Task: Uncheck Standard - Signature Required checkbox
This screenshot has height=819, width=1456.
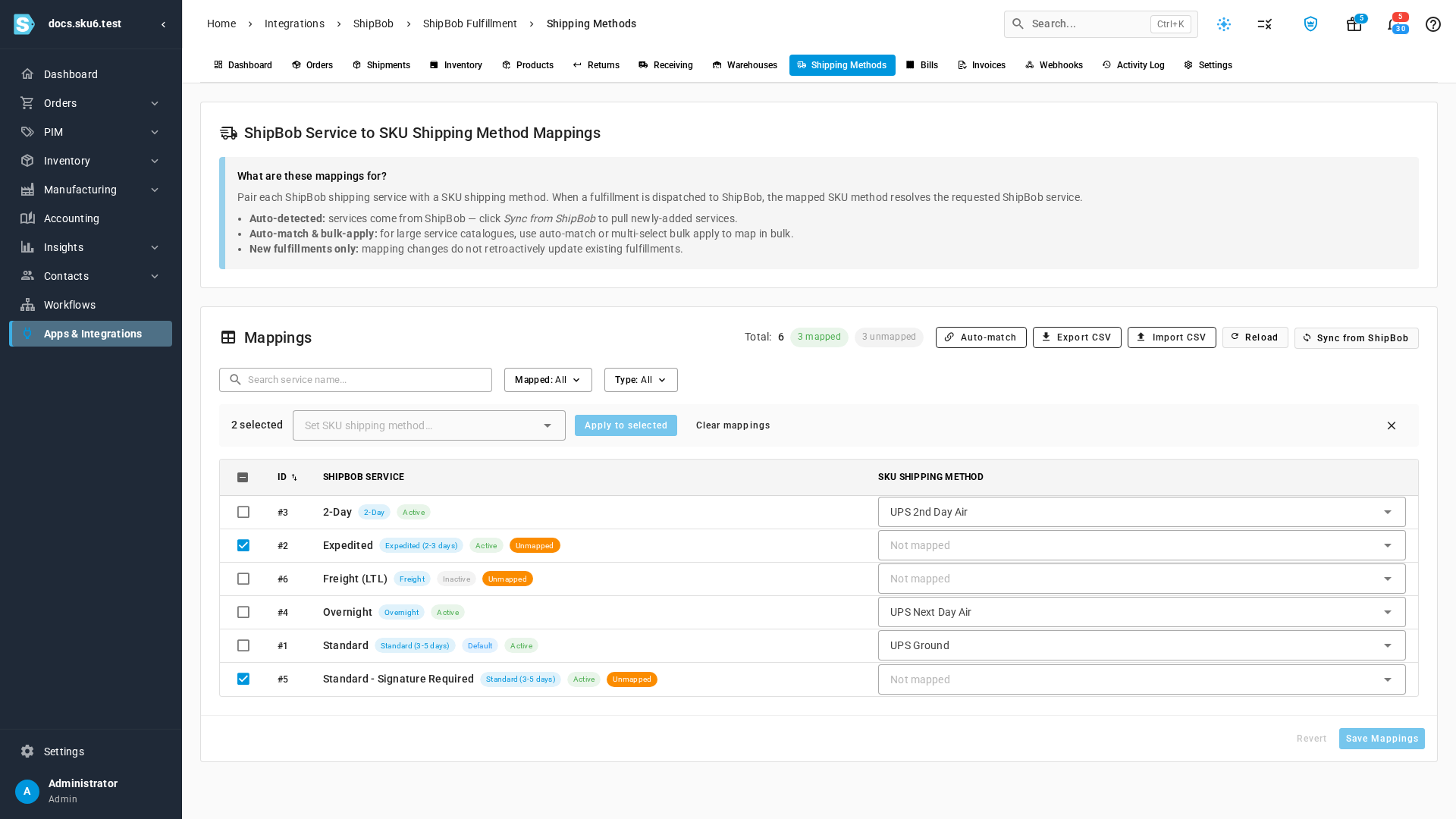Action: coord(243,679)
